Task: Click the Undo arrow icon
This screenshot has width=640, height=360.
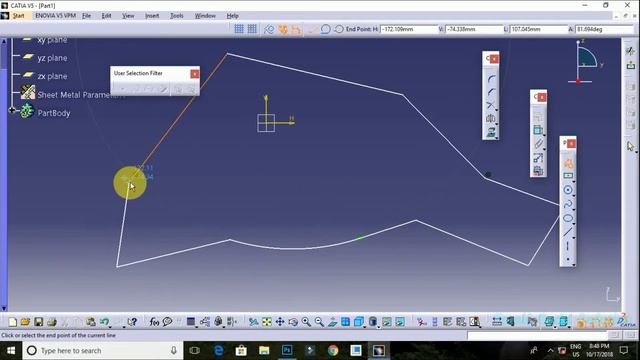Action: 104,322
